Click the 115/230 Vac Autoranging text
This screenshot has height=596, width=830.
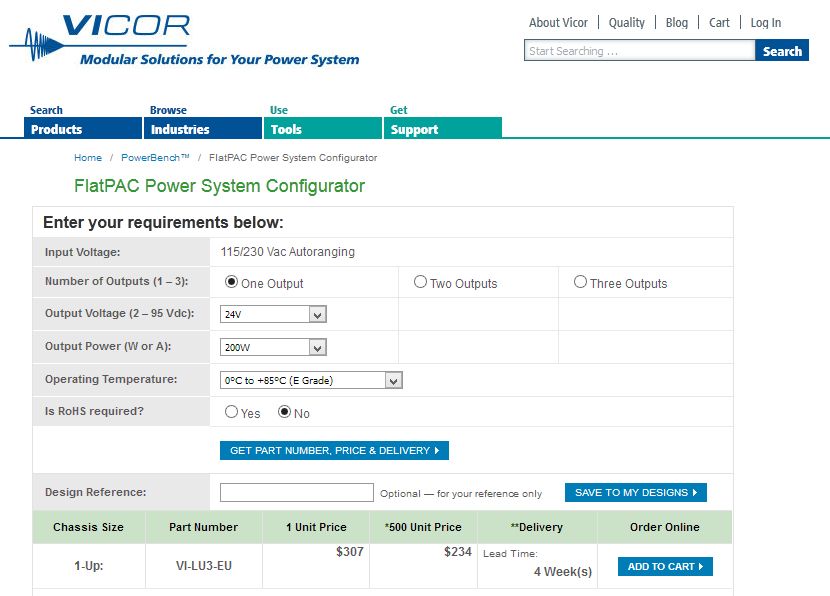287,252
